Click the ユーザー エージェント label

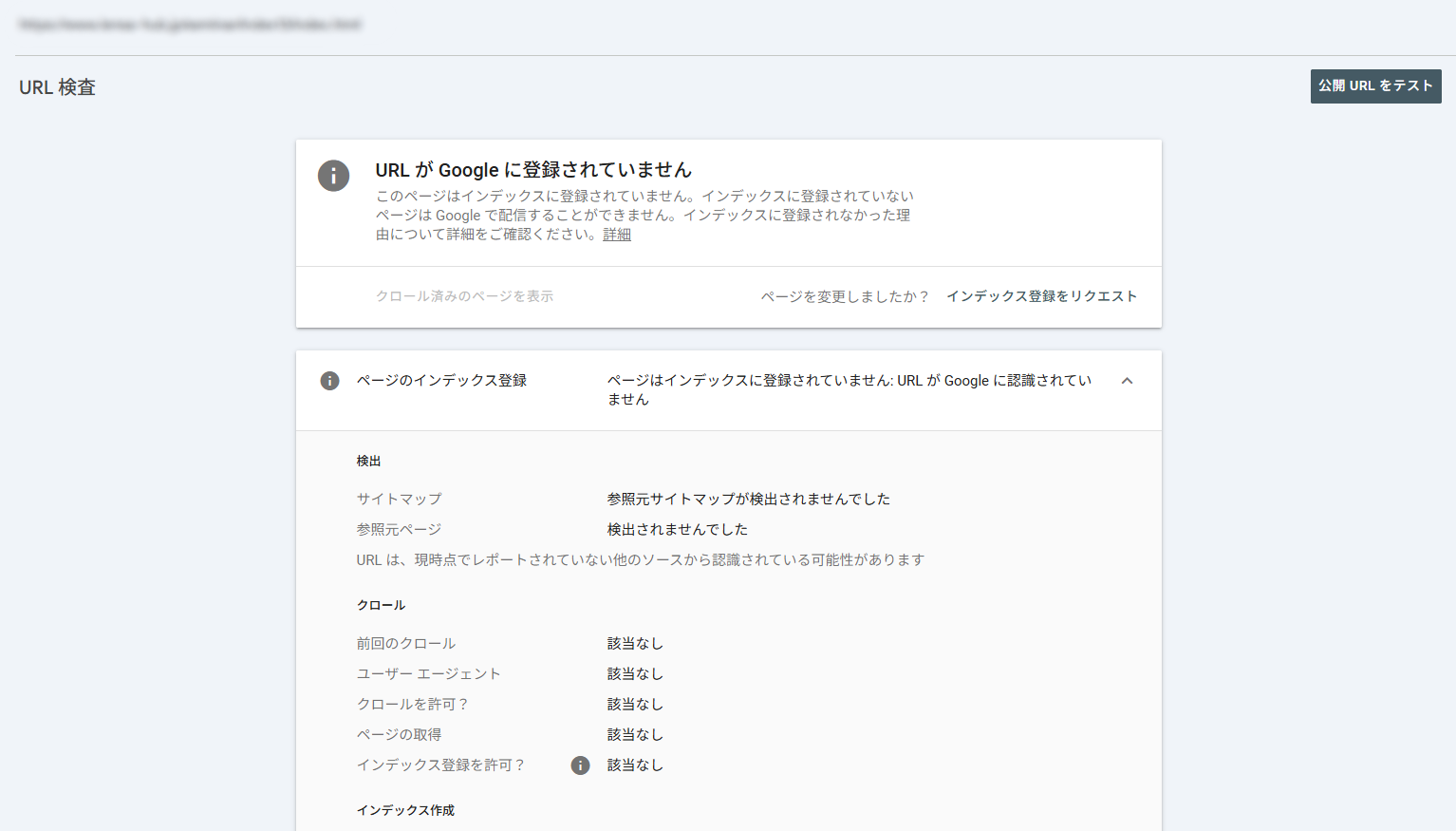pos(428,673)
